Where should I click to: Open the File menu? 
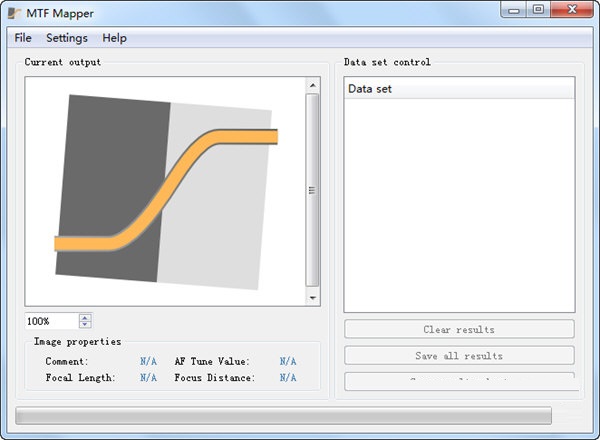pyautogui.click(x=23, y=38)
